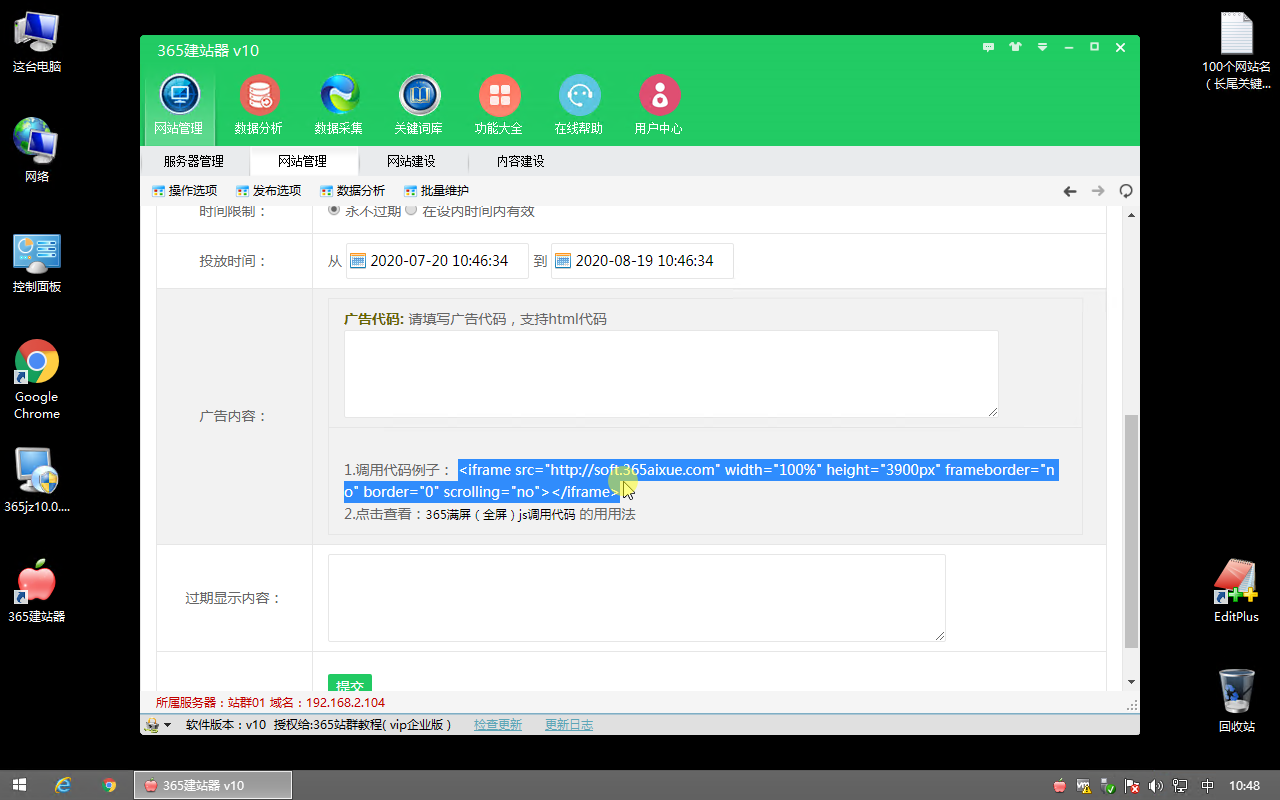Viewport: 1280px width, 800px height.
Task: Click red apple tray icon
Action: pos(1060,786)
